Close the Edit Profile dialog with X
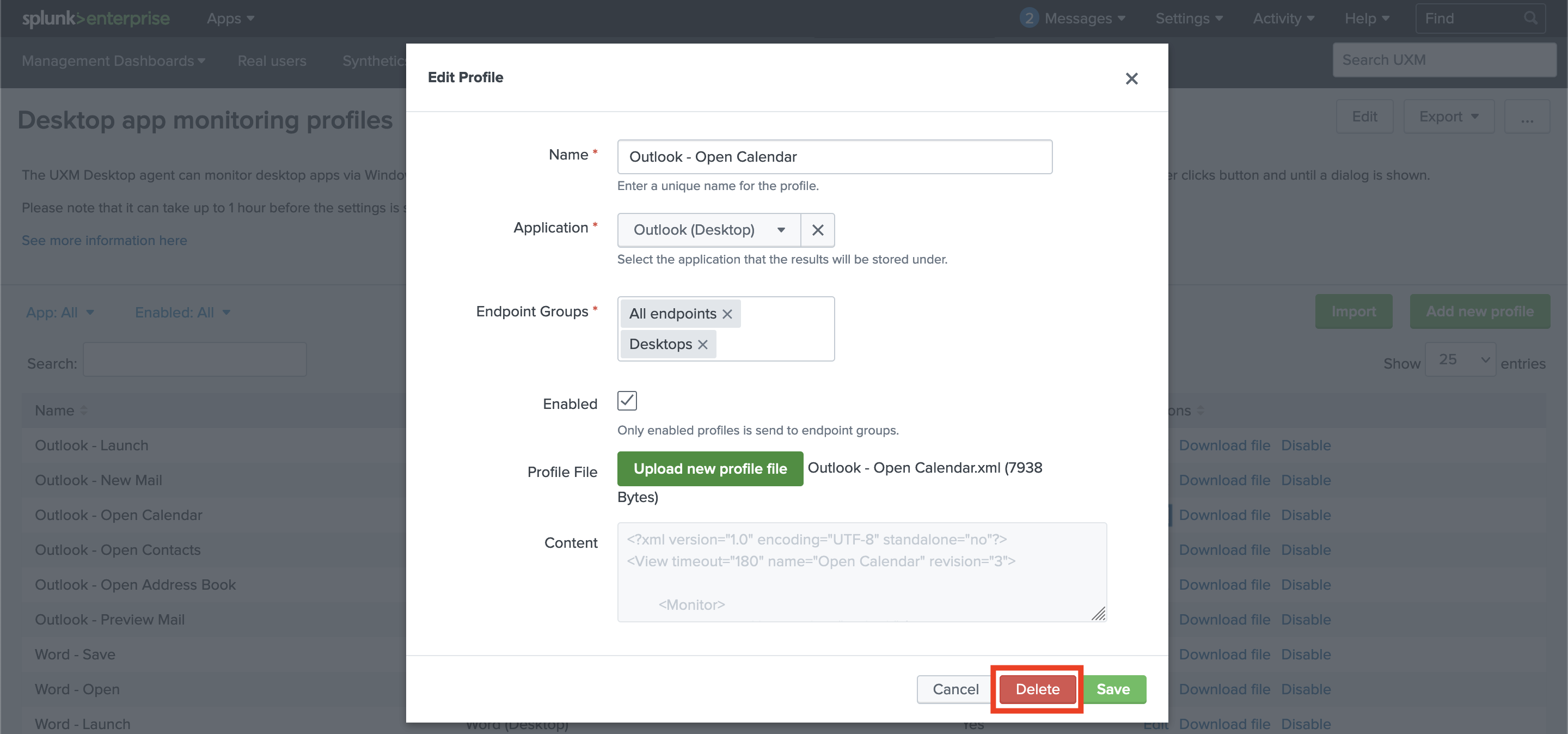 coord(1131,78)
